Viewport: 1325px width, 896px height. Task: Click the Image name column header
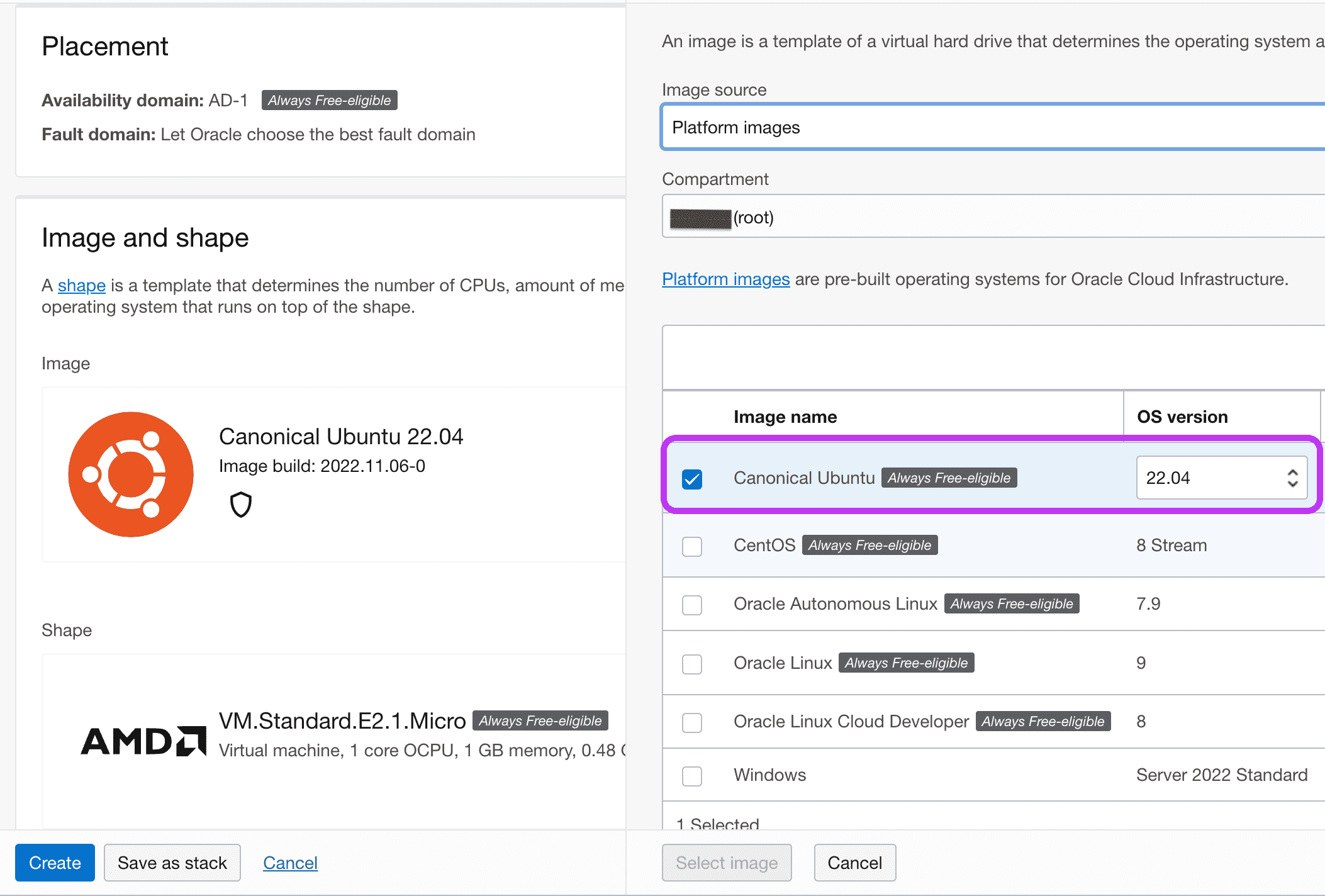pyautogui.click(x=785, y=417)
